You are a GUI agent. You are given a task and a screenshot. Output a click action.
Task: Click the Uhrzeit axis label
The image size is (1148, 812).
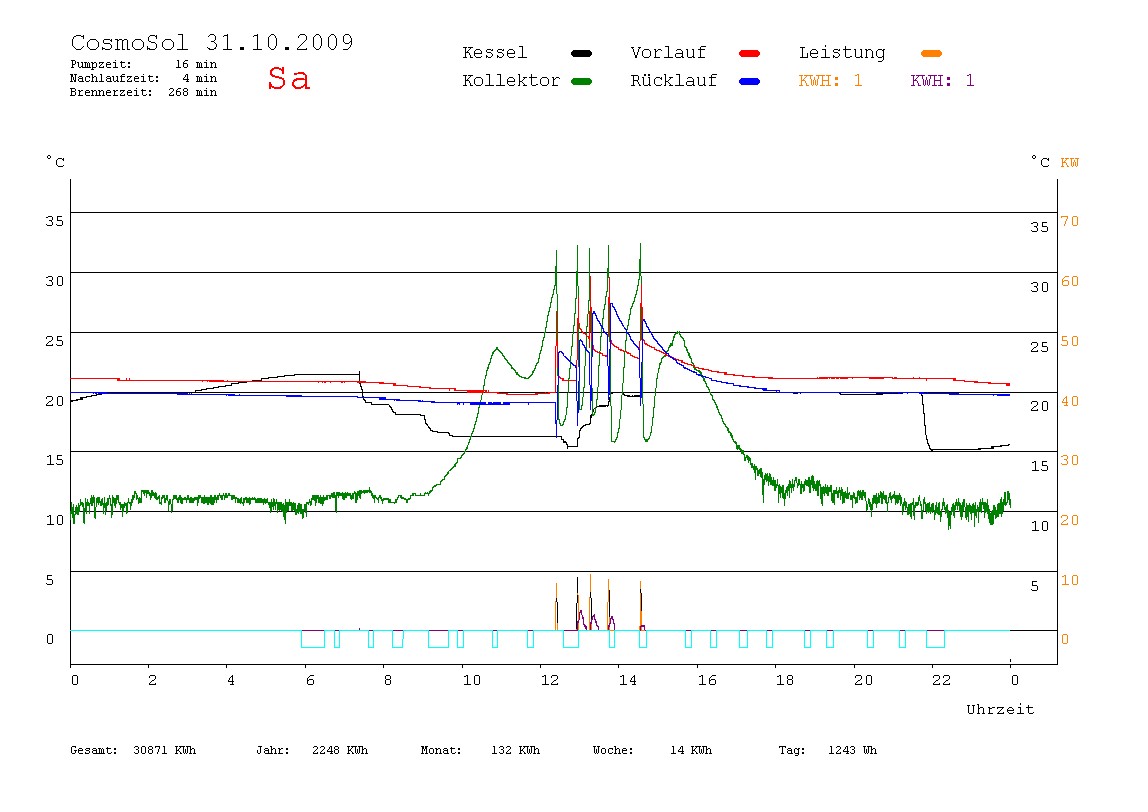[1000, 709]
